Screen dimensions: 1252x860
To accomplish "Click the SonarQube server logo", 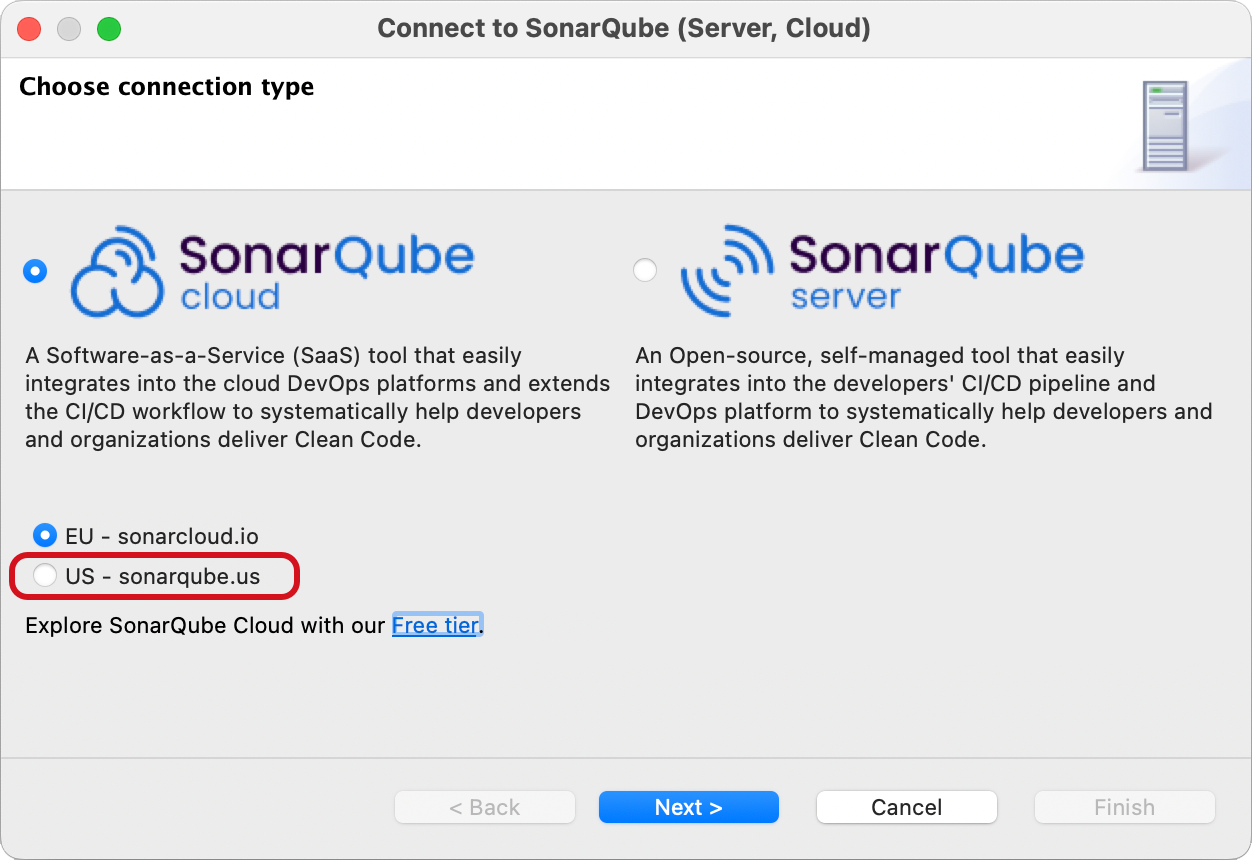I will (882, 270).
